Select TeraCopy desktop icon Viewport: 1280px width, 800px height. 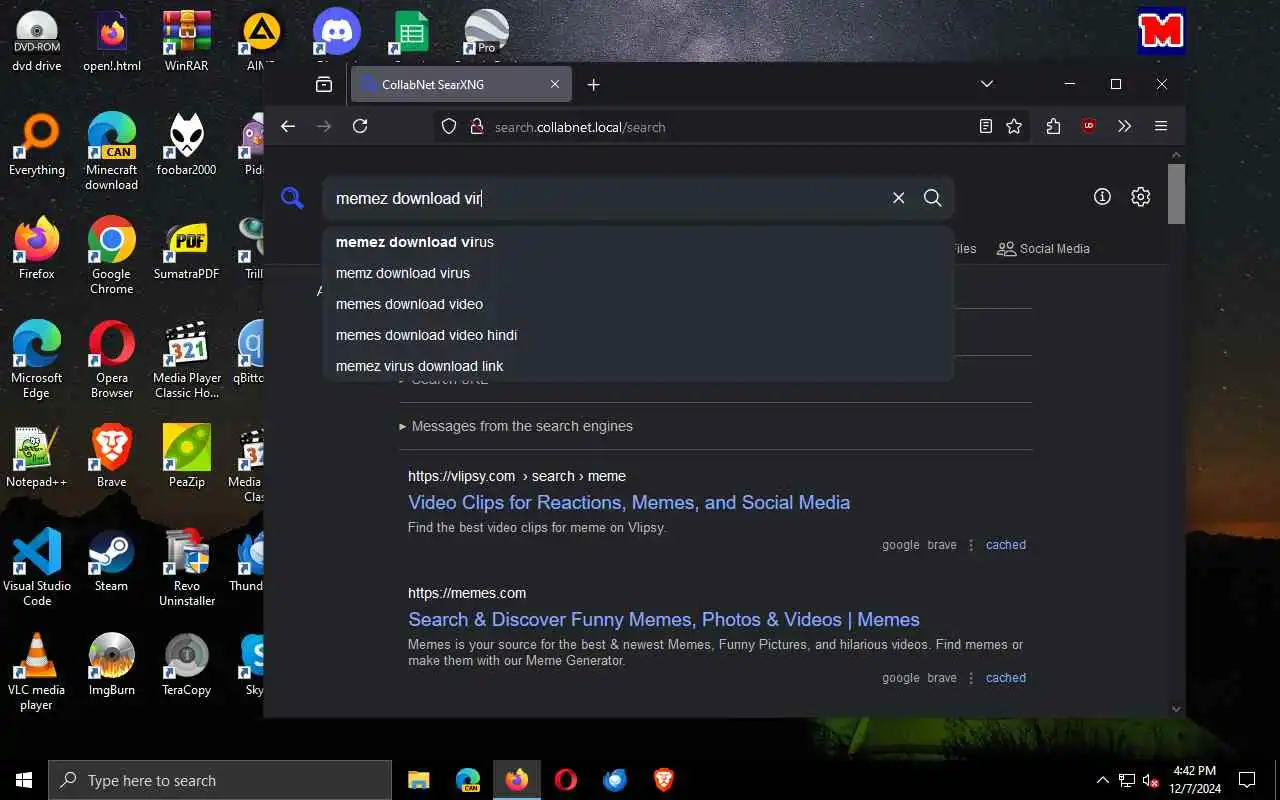coord(186,665)
